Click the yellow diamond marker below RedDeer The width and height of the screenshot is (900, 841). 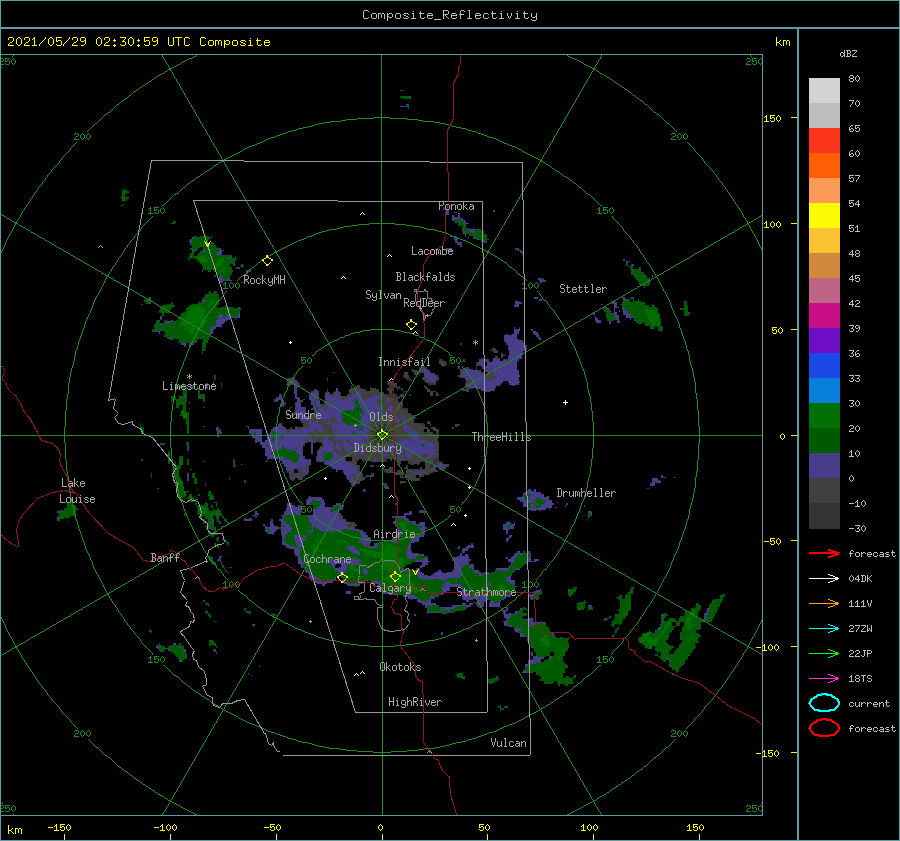click(412, 324)
